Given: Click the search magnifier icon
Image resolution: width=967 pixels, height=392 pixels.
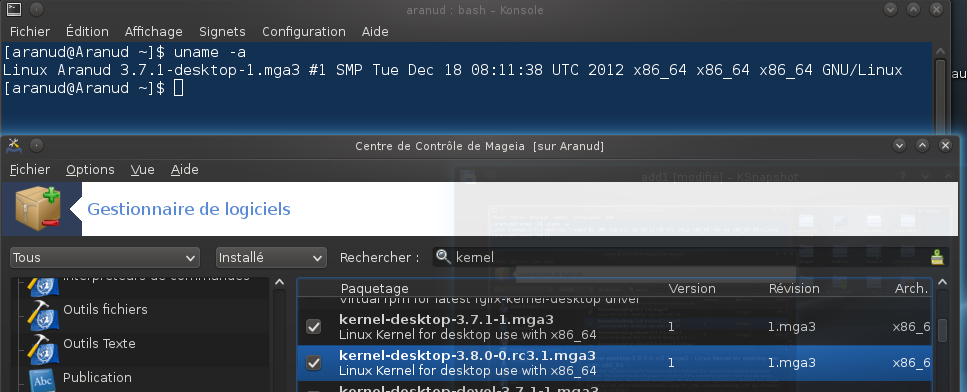Looking at the screenshot, I should pyautogui.click(x=442, y=256).
